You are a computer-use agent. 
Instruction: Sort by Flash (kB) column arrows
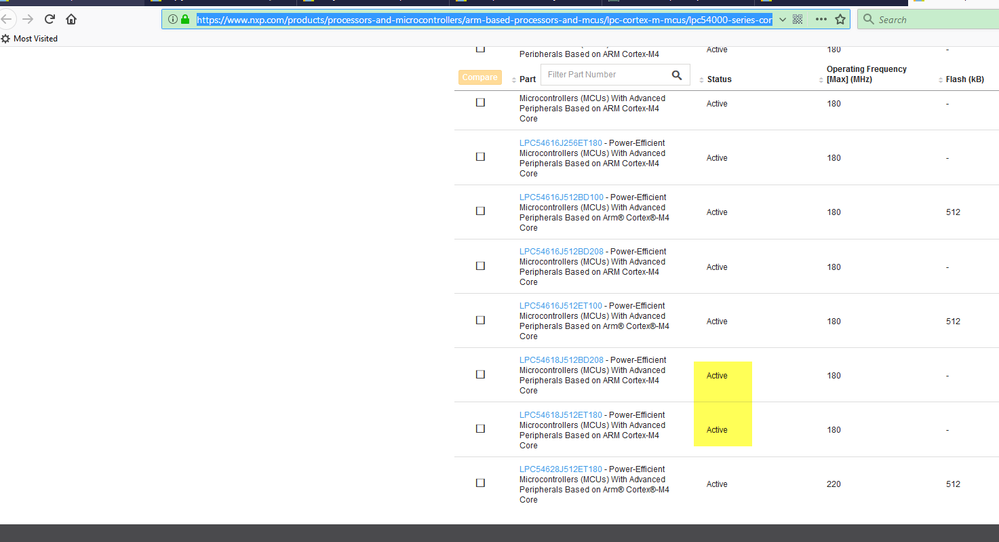(940, 80)
